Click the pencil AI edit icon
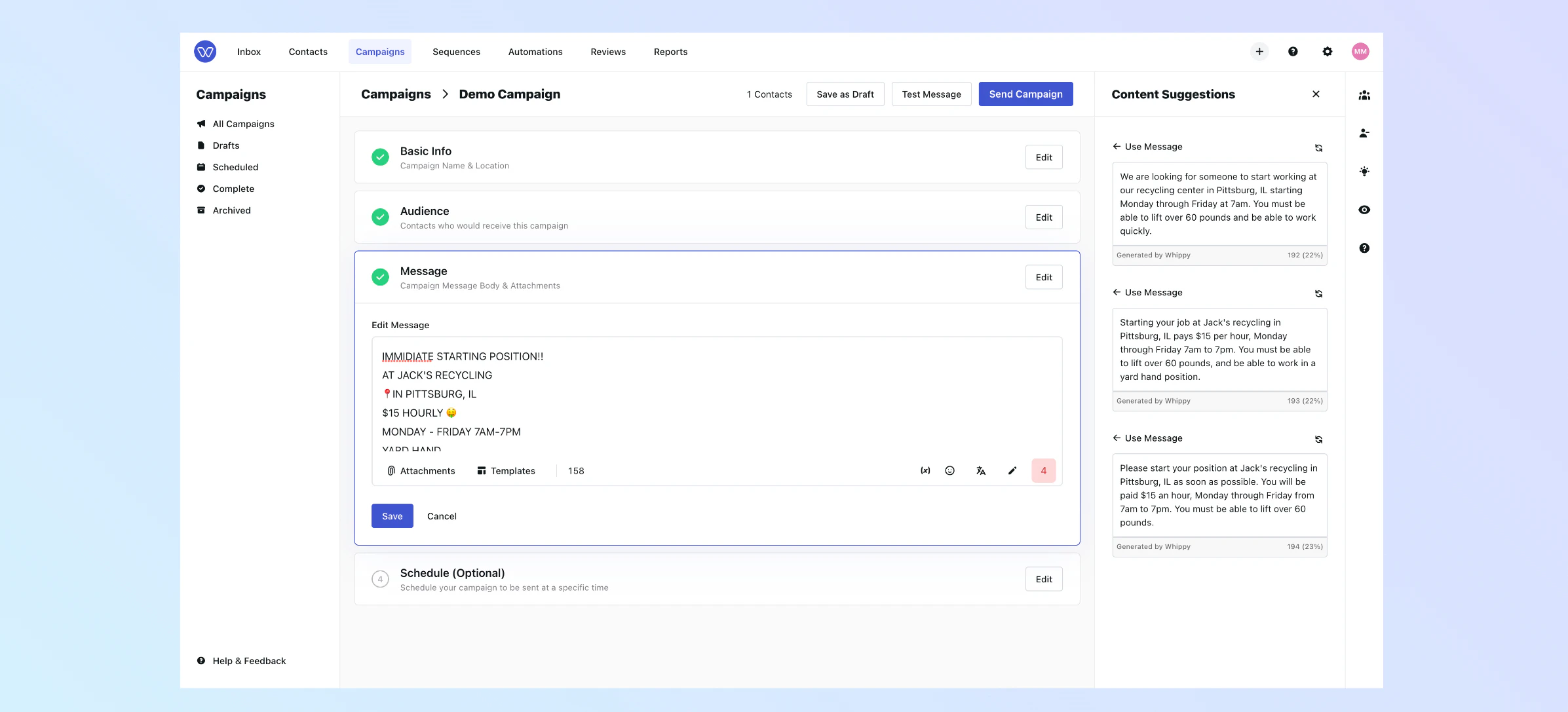 (x=1012, y=470)
